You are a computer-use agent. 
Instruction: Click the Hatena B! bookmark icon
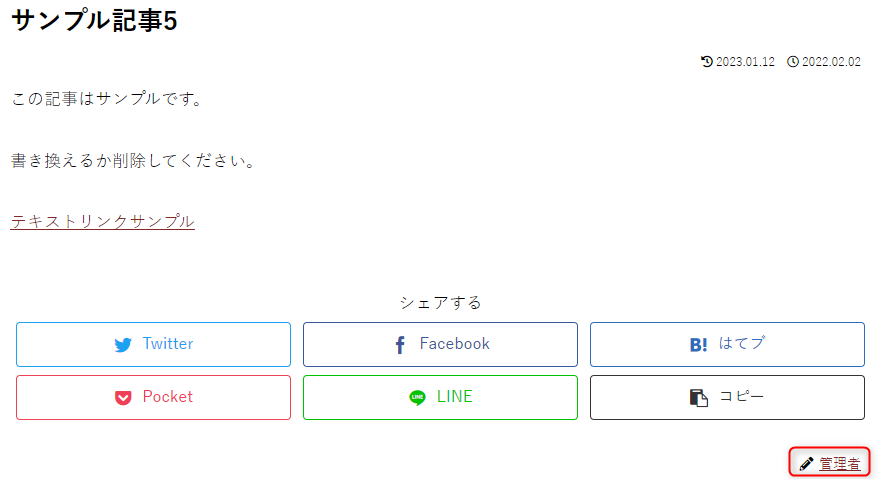click(x=698, y=345)
